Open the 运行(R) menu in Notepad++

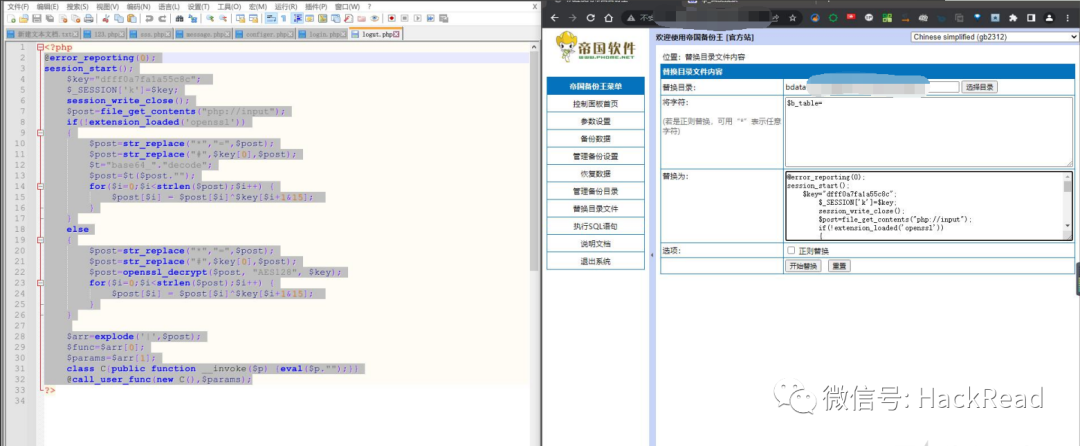tap(286, 6)
